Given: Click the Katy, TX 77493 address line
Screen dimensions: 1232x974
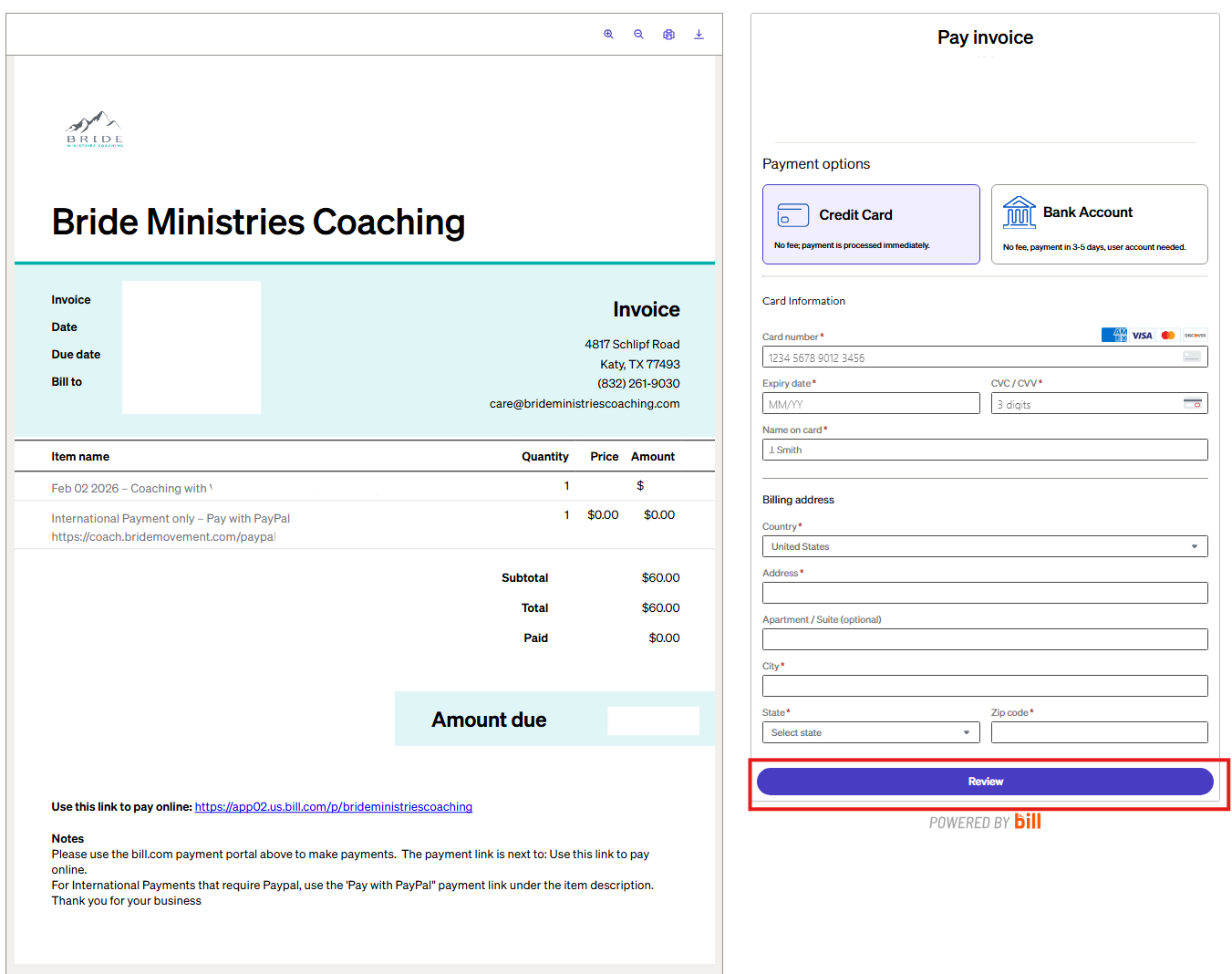Looking at the screenshot, I should [640, 365].
